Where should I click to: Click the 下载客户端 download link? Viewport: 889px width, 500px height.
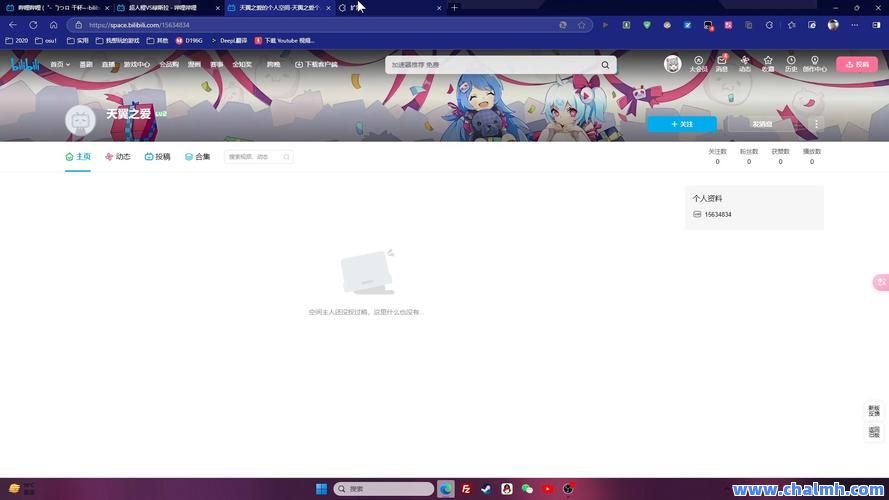coord(316,65)
